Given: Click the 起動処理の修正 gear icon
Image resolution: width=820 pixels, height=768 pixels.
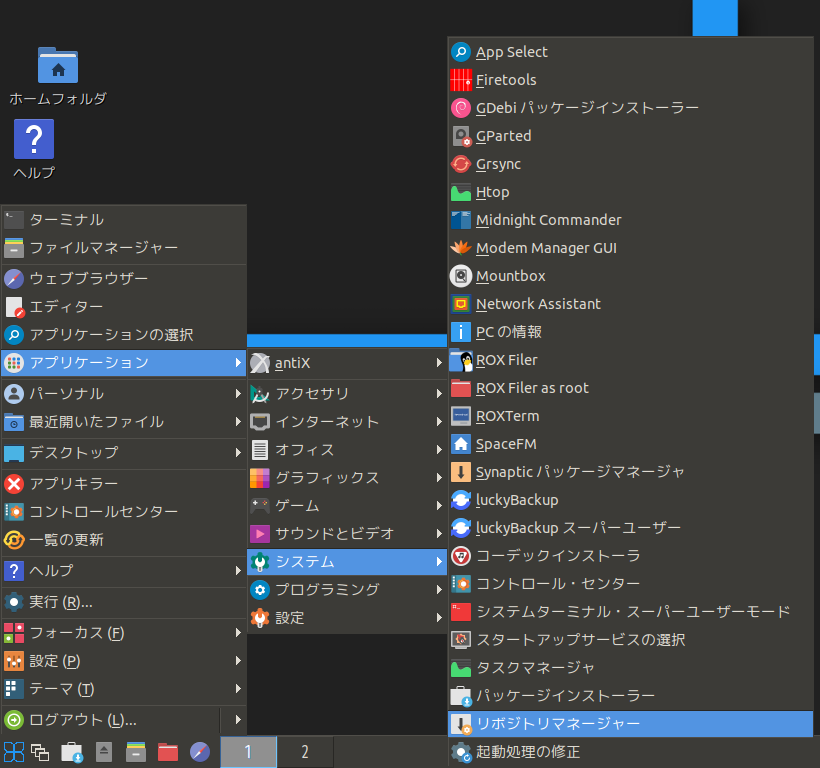Looking at the screenshot, I should 461,752.
